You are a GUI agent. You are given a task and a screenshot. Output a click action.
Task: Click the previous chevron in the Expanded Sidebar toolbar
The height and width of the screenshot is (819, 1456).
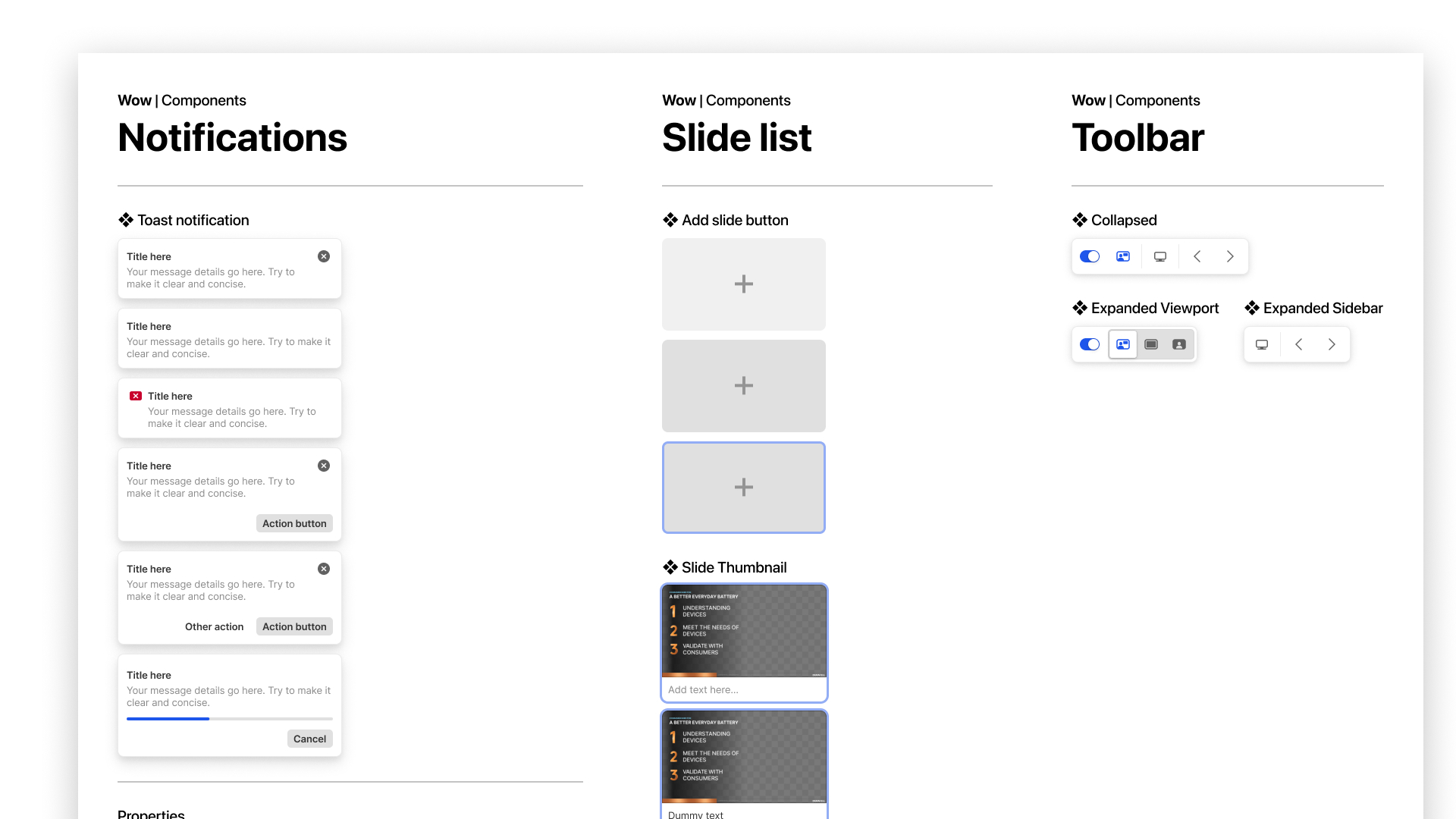(x=1298, y=344)
